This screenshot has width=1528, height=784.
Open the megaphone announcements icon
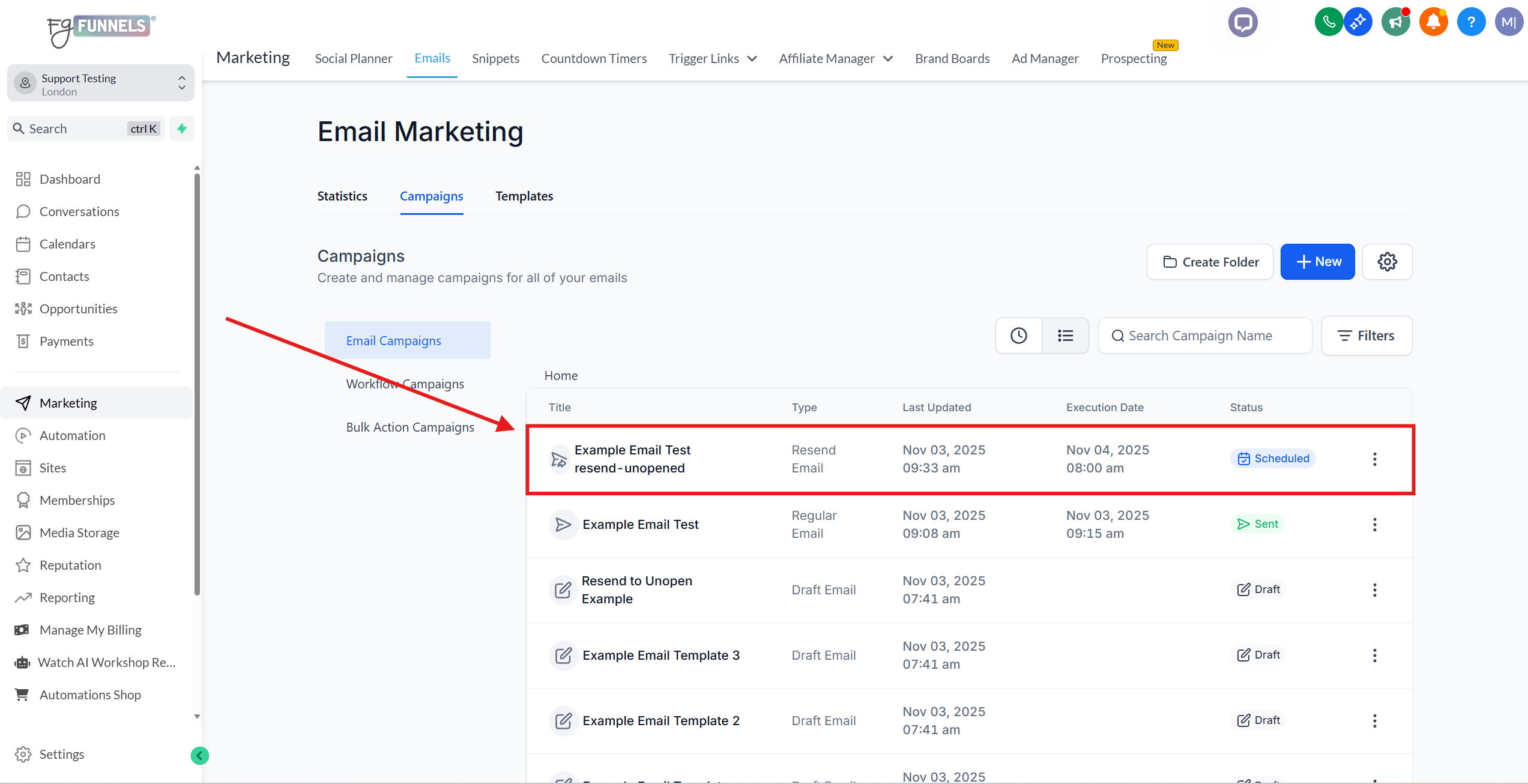pyautogui.click(x=1395, y=23)
